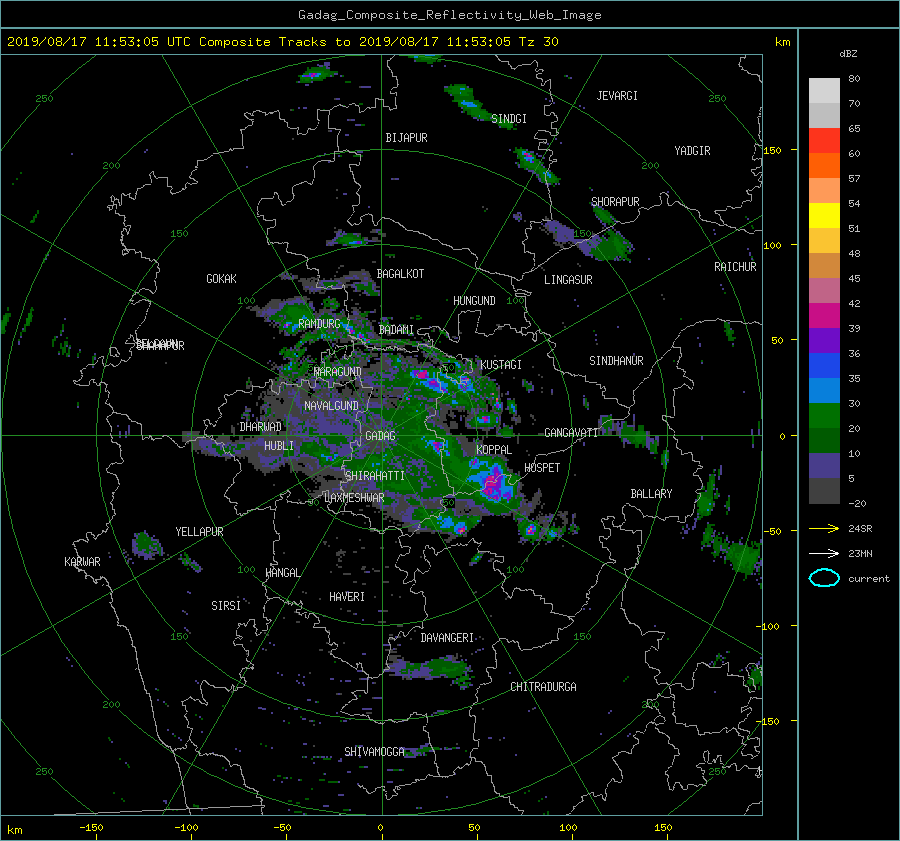Click the CHITRADURGA city label
This screenshot has width=900, height=841.
[544, 687]
